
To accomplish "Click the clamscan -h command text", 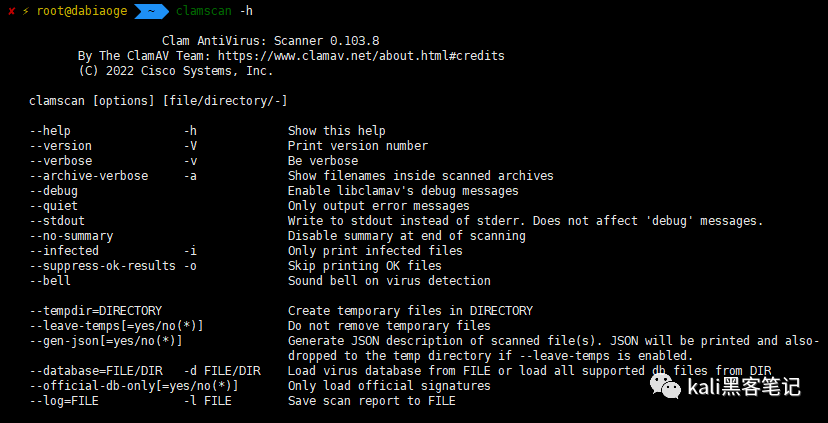I will point(214,11).
